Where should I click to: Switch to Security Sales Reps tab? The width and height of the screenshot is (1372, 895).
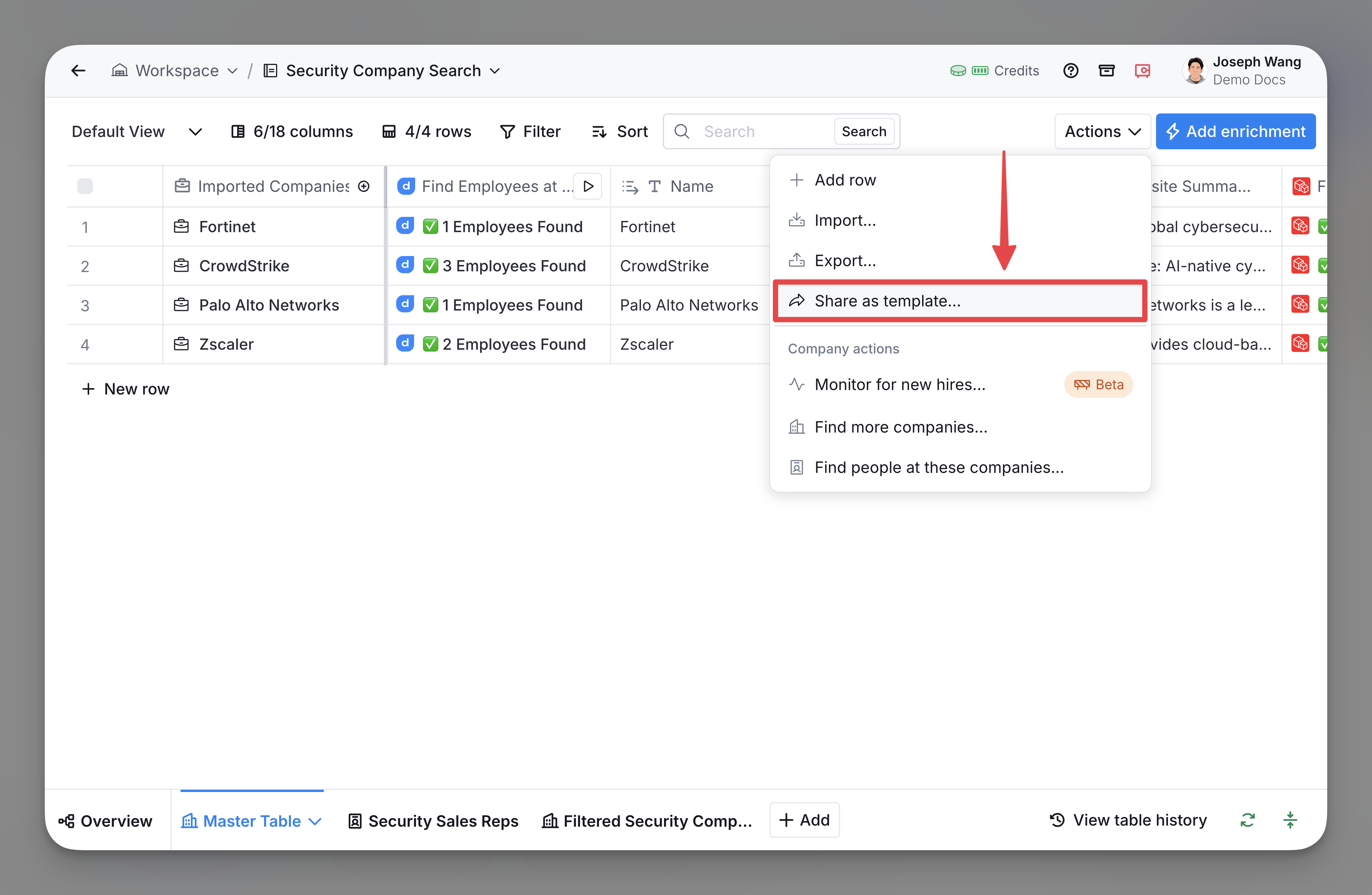433,821
